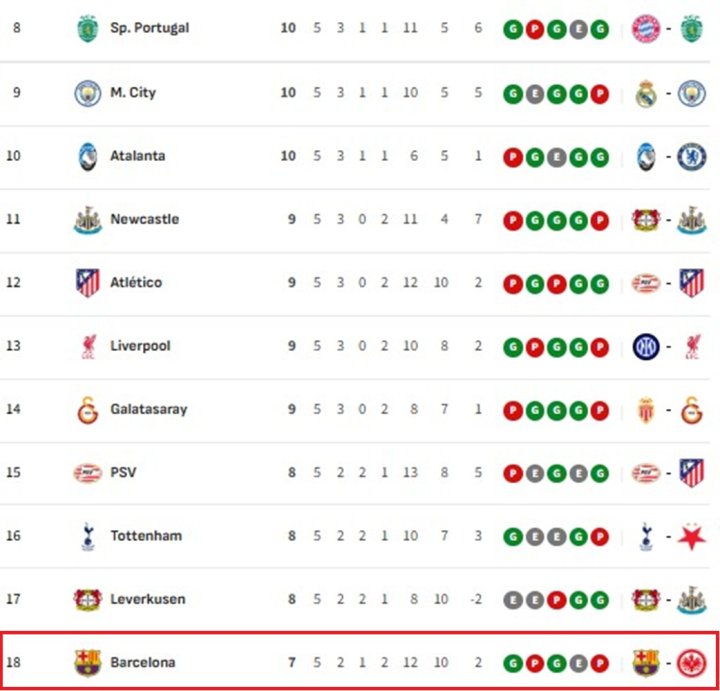Click Tottenham's first green G form badge
This screenshot has height=691, width=720.
coord(513,537)
